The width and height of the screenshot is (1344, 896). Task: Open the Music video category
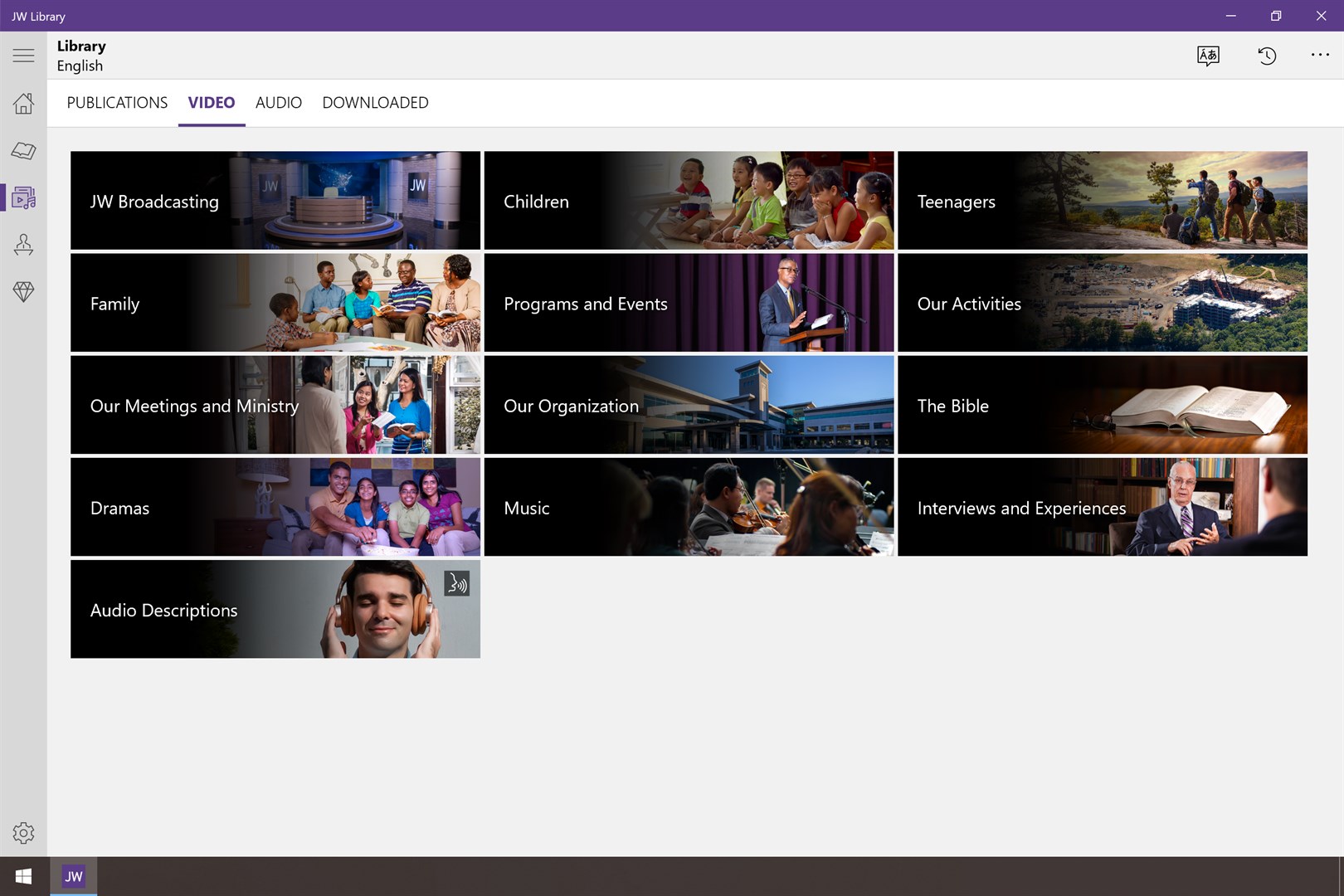click(689, 507)
